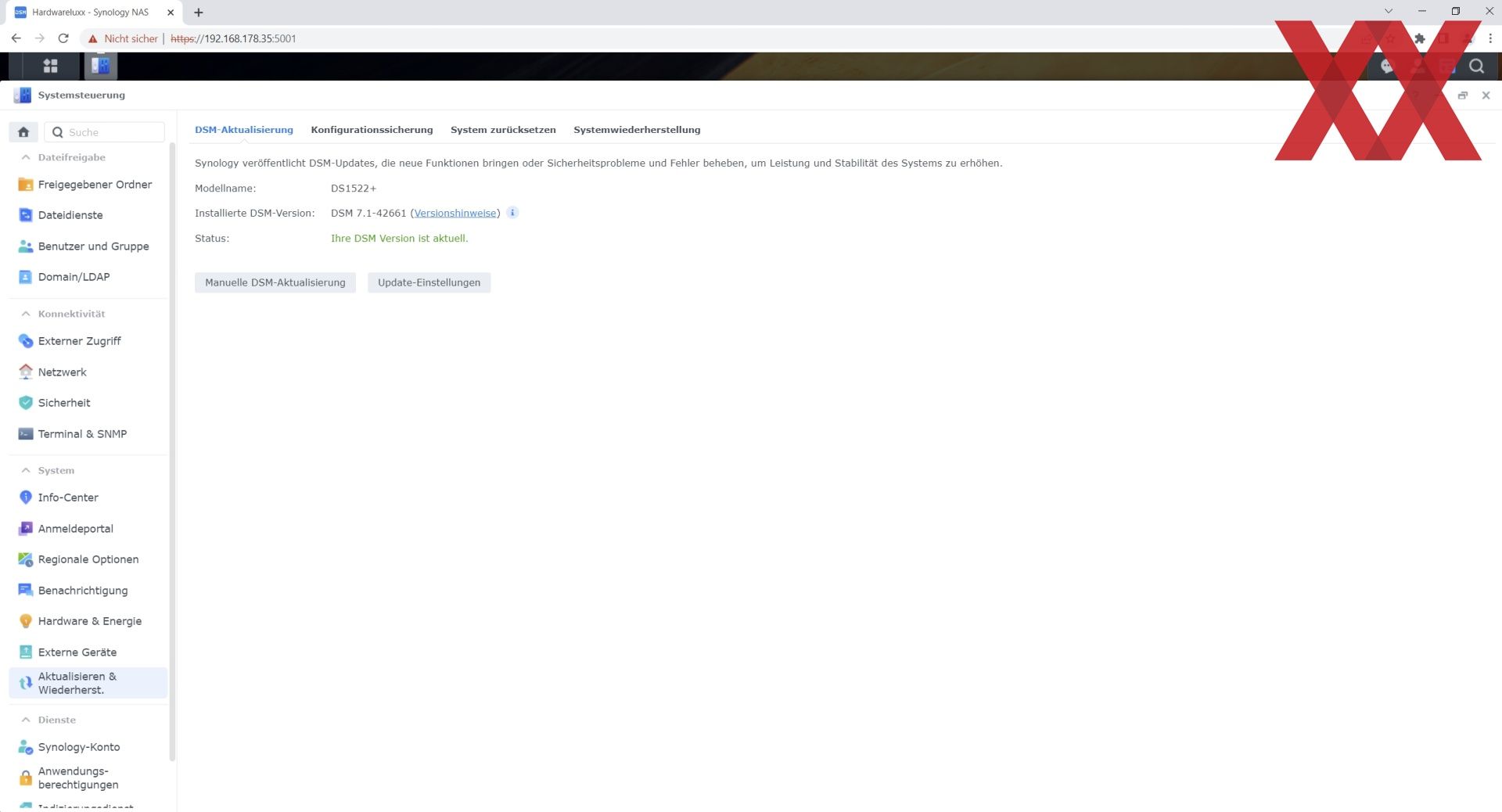Open Info-Center entry
The height and width of the screenshot is (812, 1502).
(x=88, y=498)
